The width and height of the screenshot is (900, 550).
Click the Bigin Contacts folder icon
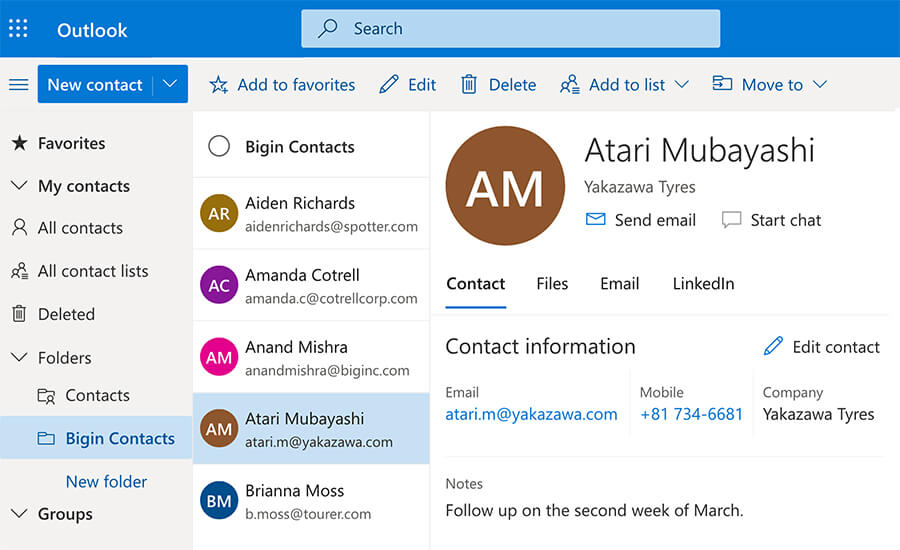(46, 439)
